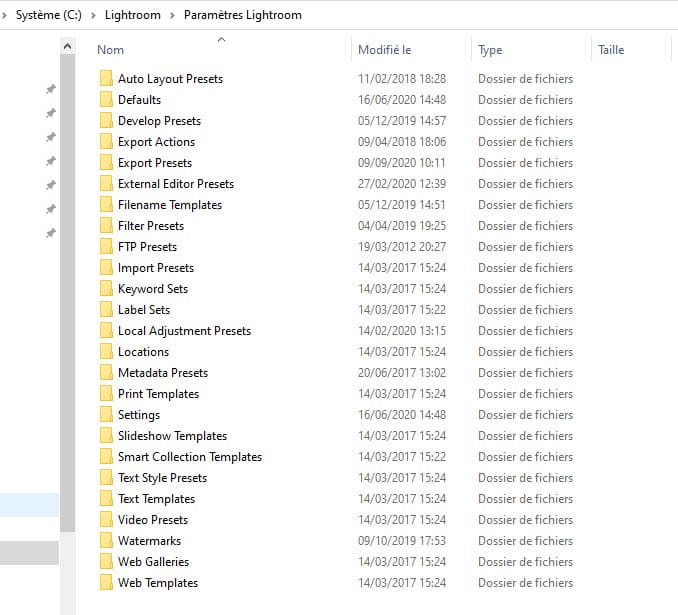Viewport: 678px width, 615px height.
Task: Click the navigation pane scrollbar thumb
Action: click(67, 293)
